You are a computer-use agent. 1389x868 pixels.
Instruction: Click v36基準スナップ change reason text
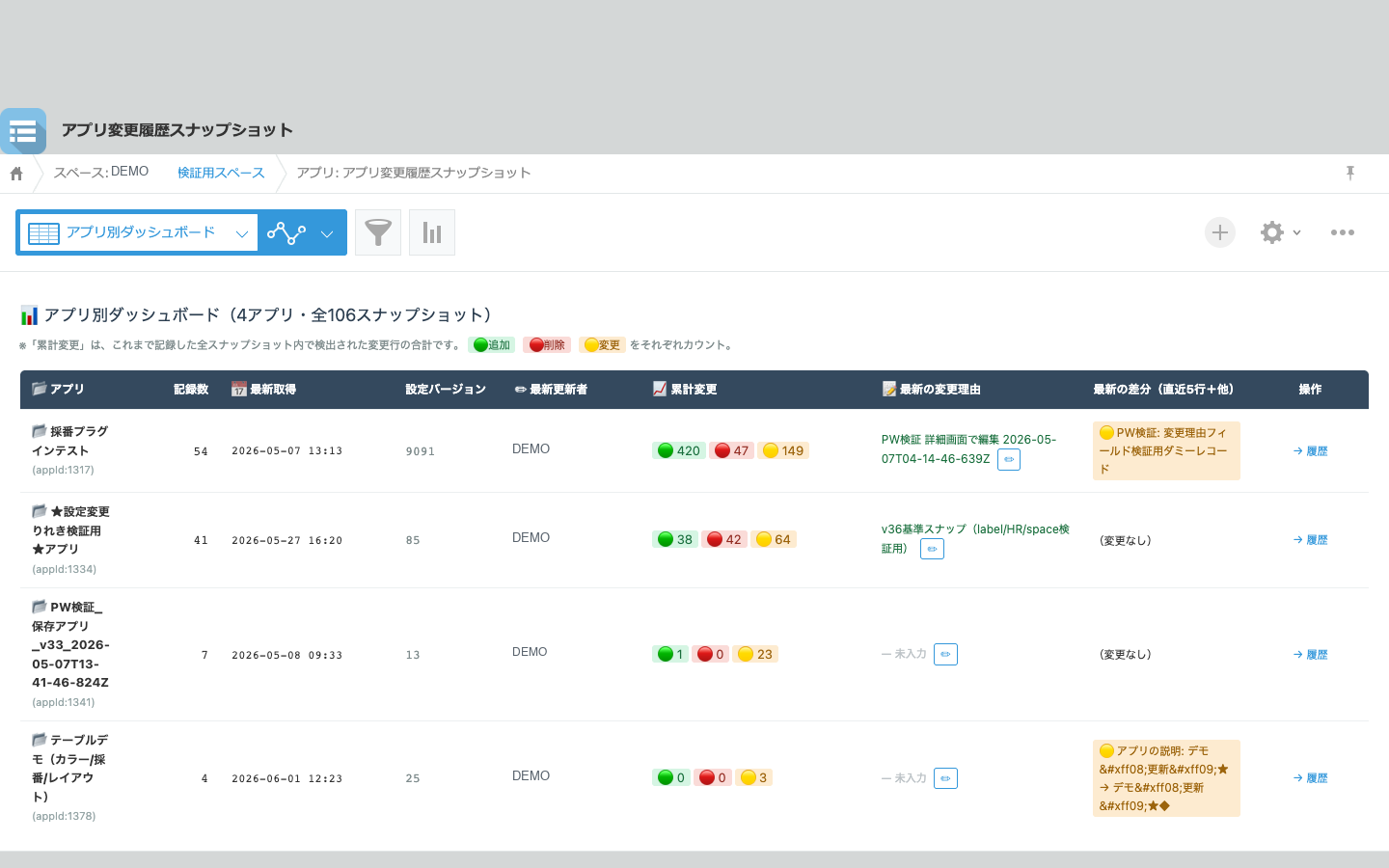(x=975, y=538)
